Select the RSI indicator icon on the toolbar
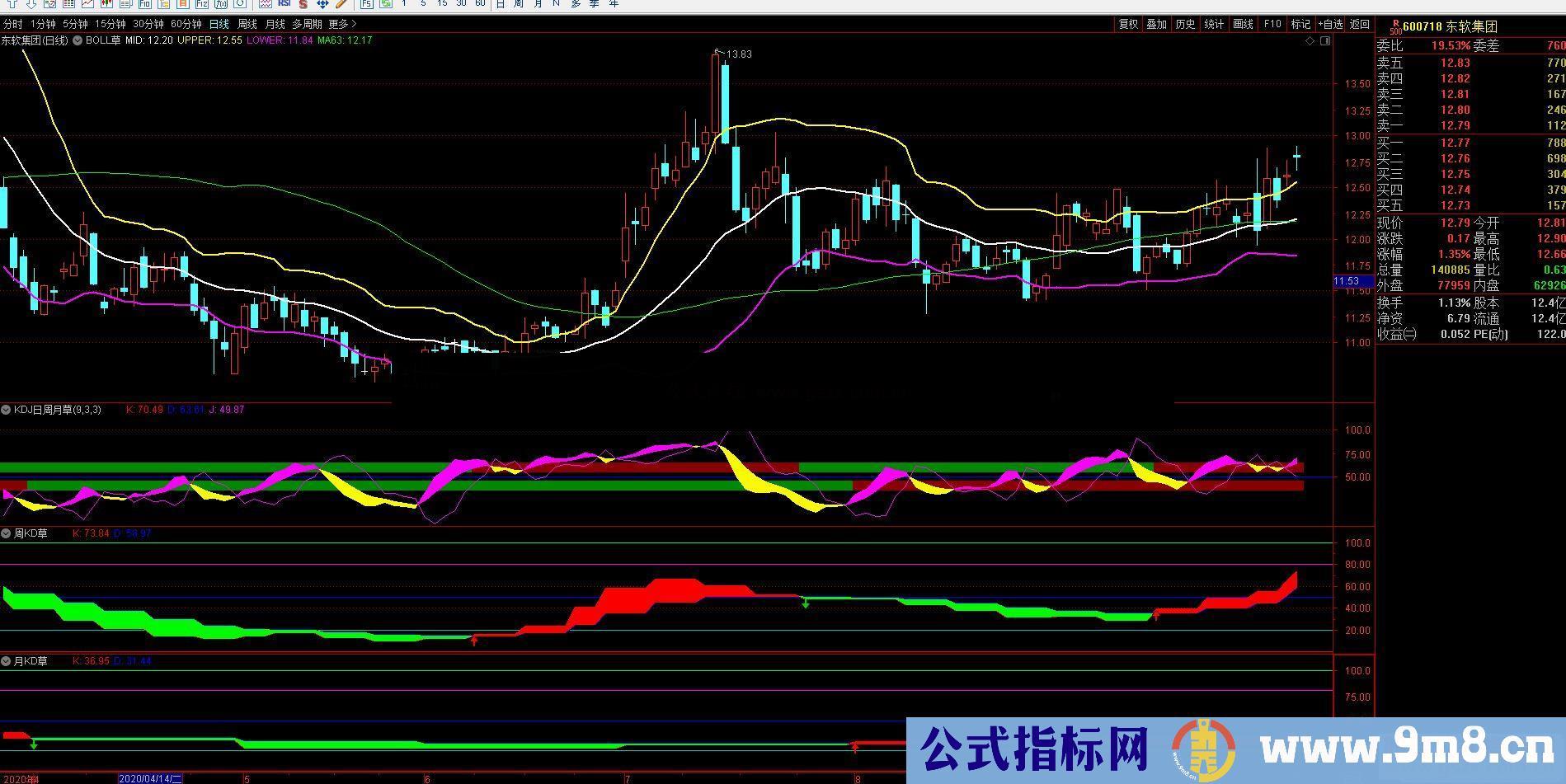This screenshot has width=1566, height=784. point(284,4)
